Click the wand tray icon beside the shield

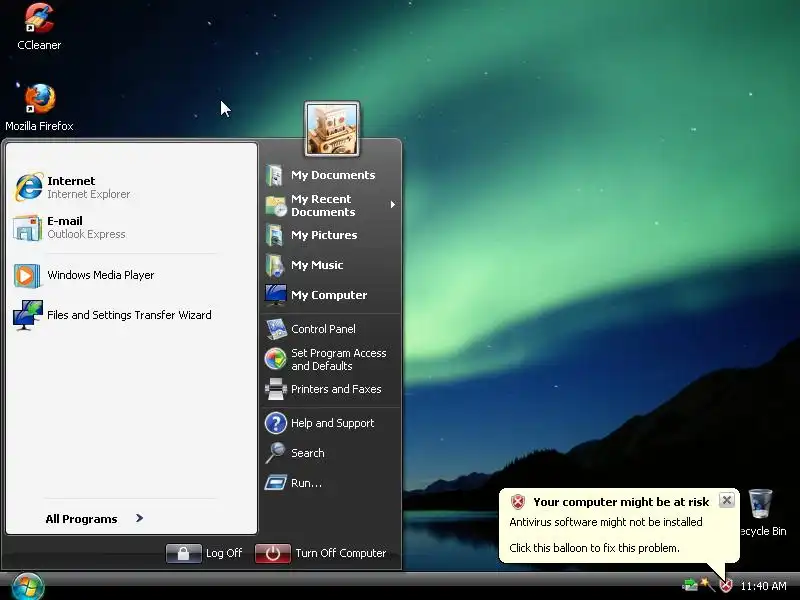(707, 585)
